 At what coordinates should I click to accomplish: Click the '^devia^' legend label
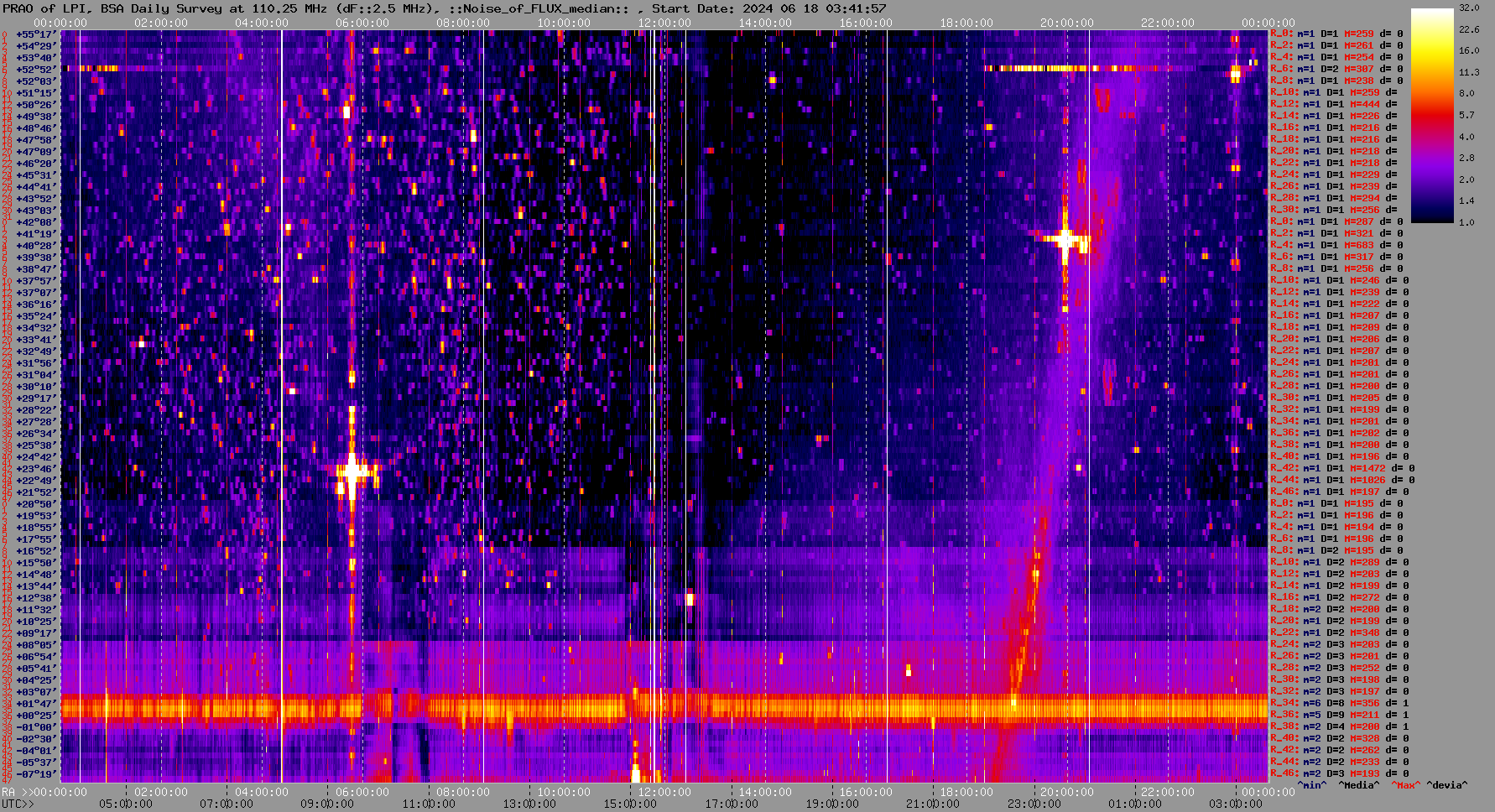tap(1447, 785)
